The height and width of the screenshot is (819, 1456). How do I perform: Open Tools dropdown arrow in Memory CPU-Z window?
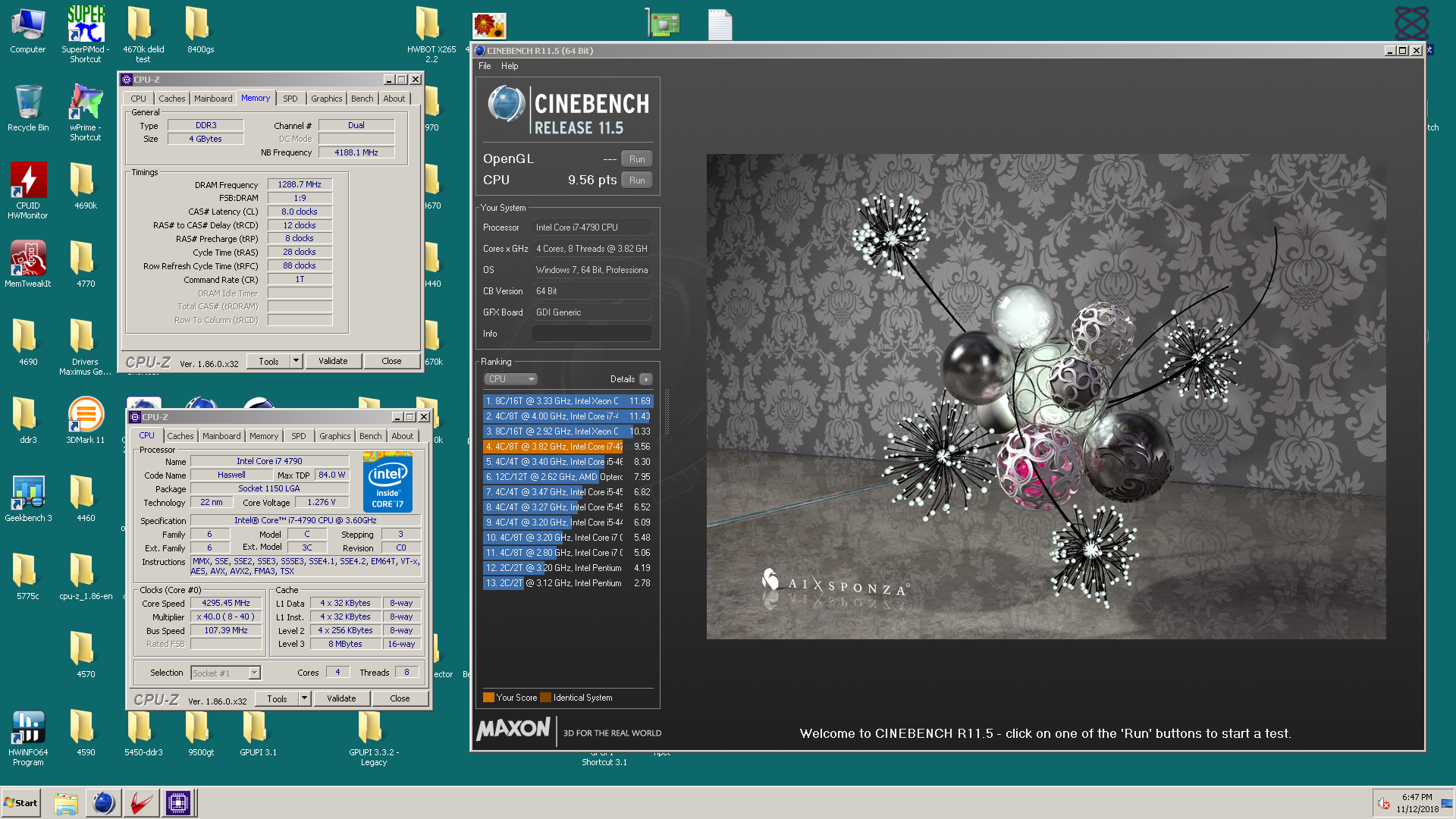pos(297,361)
